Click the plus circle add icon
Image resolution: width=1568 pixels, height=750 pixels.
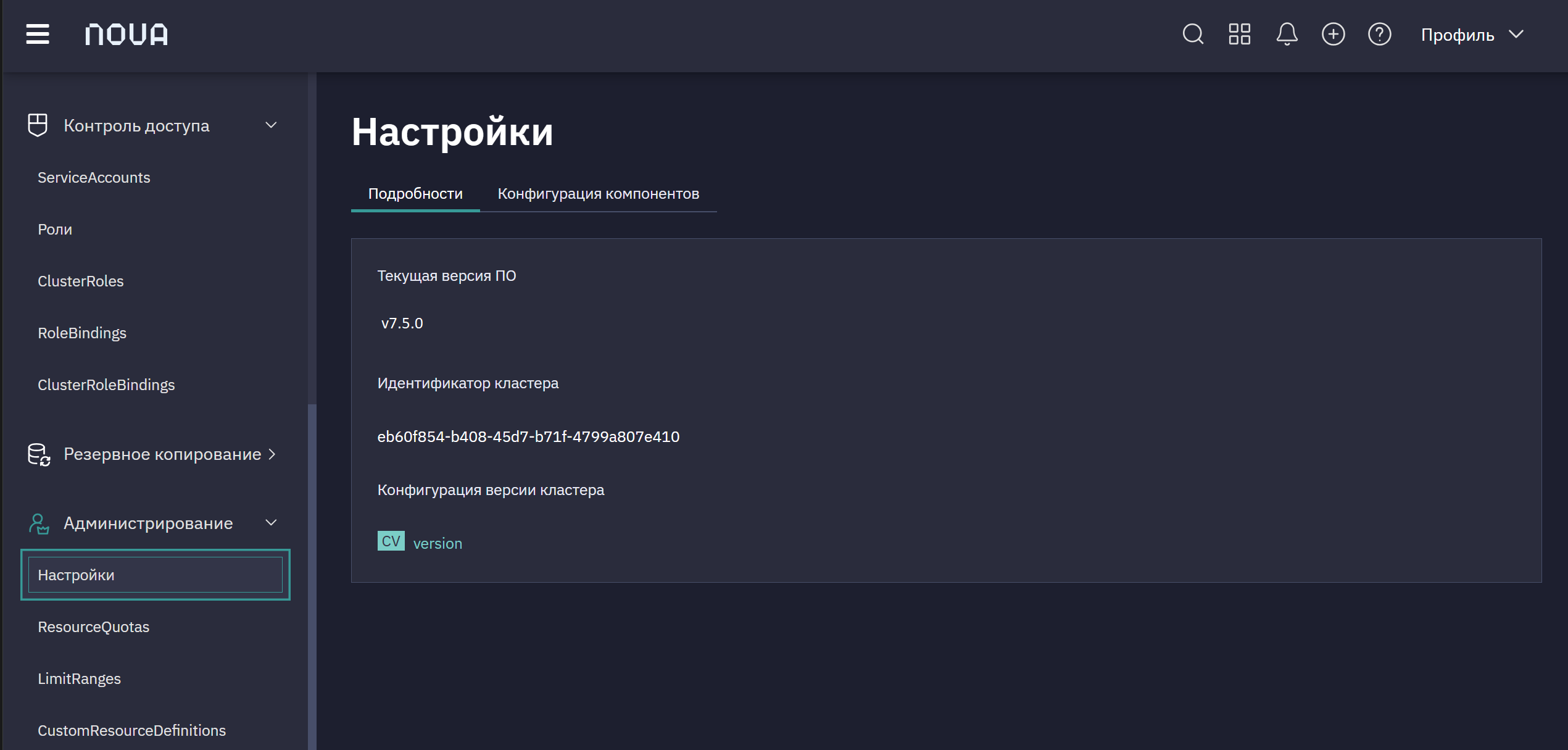tap(1333, 34)
